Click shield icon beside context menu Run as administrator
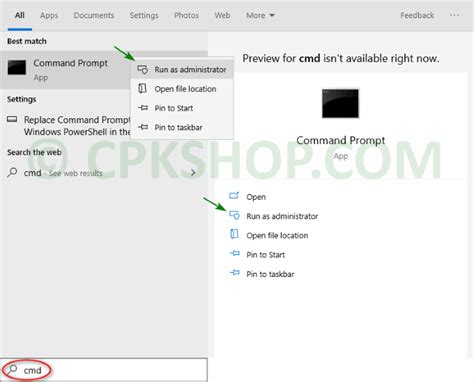This screenshot has width=474, height=382. pyautogui.click(x=143, y=69)
